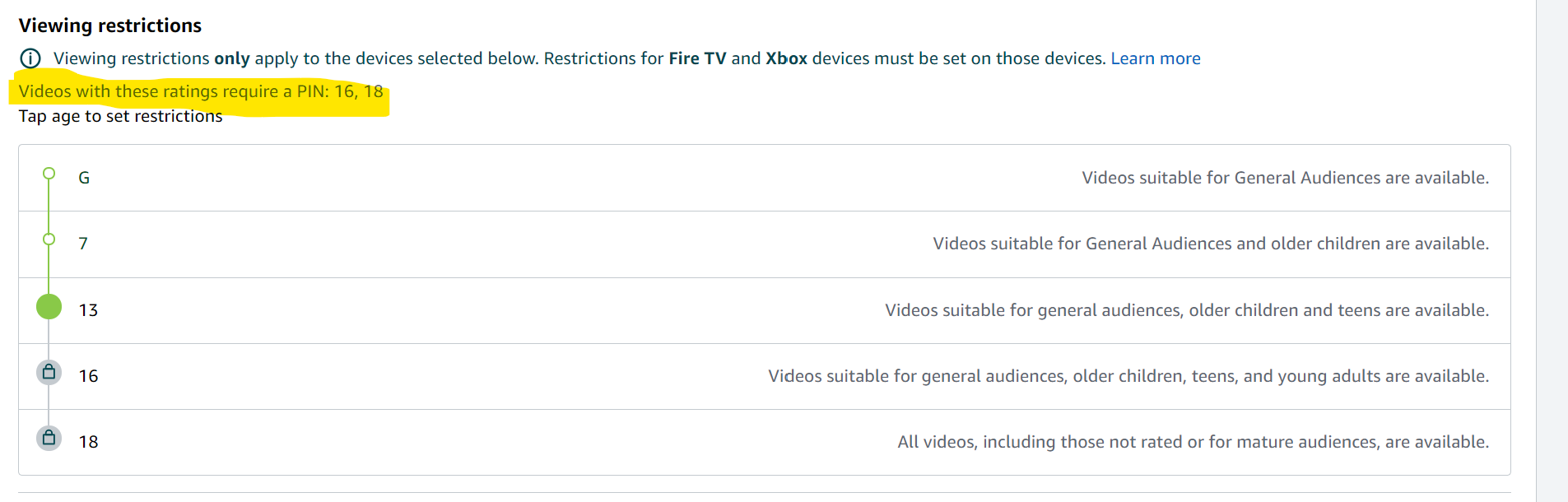Select the G rating circle marker
1568x502 pixels.
pos(49,174)
